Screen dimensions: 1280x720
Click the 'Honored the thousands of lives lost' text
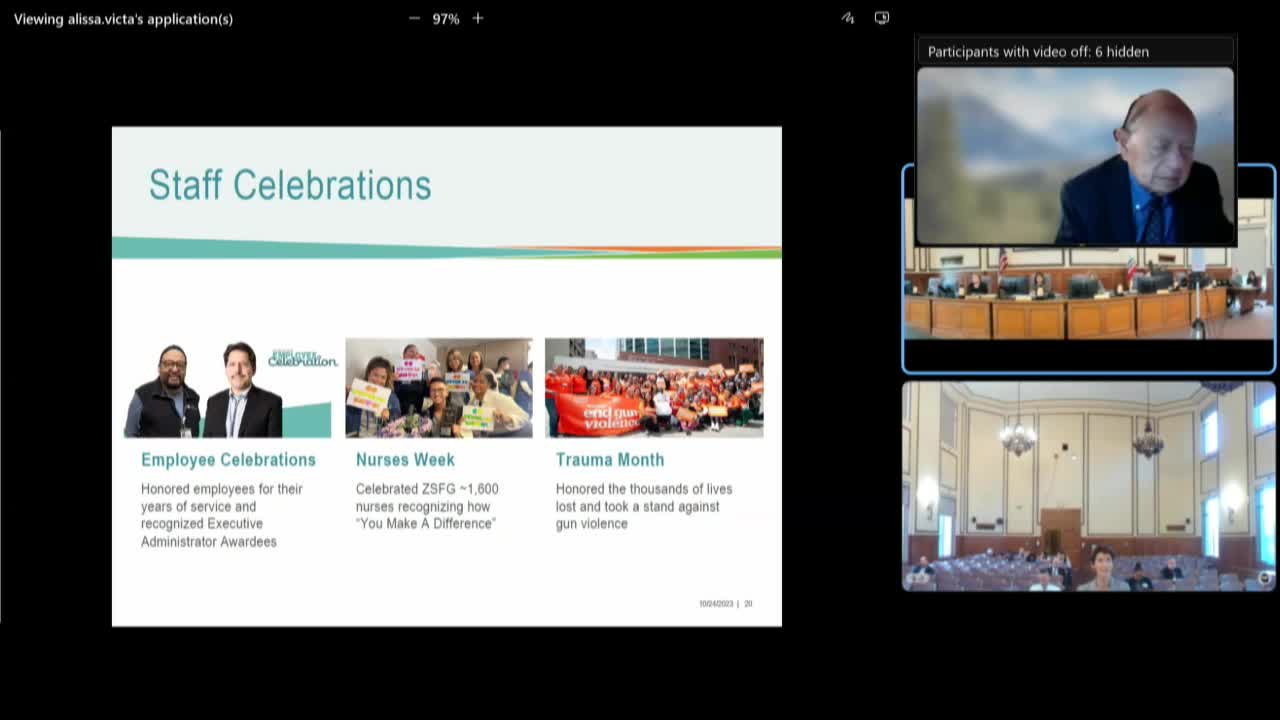[x=644, y=506]
